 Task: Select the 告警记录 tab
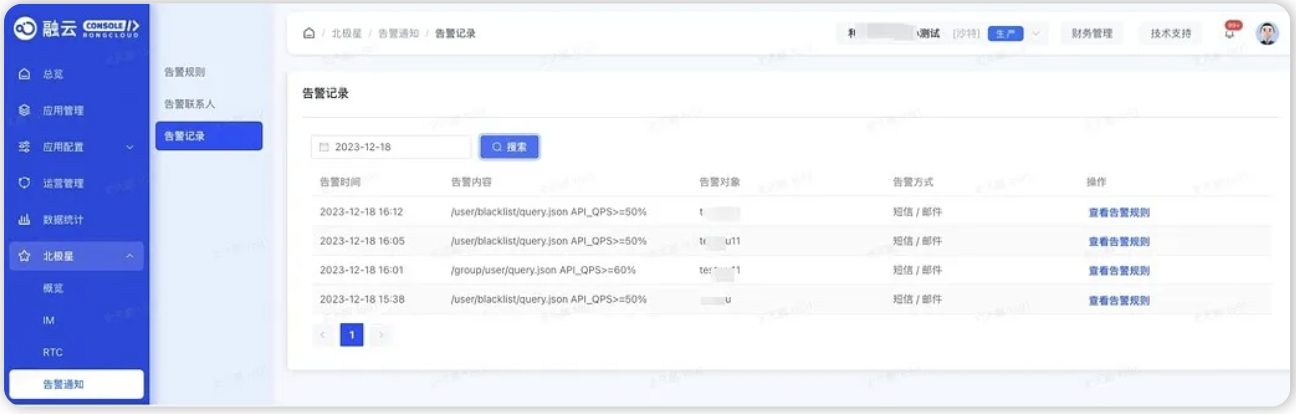pyautogui.click(x=208, y=136)
